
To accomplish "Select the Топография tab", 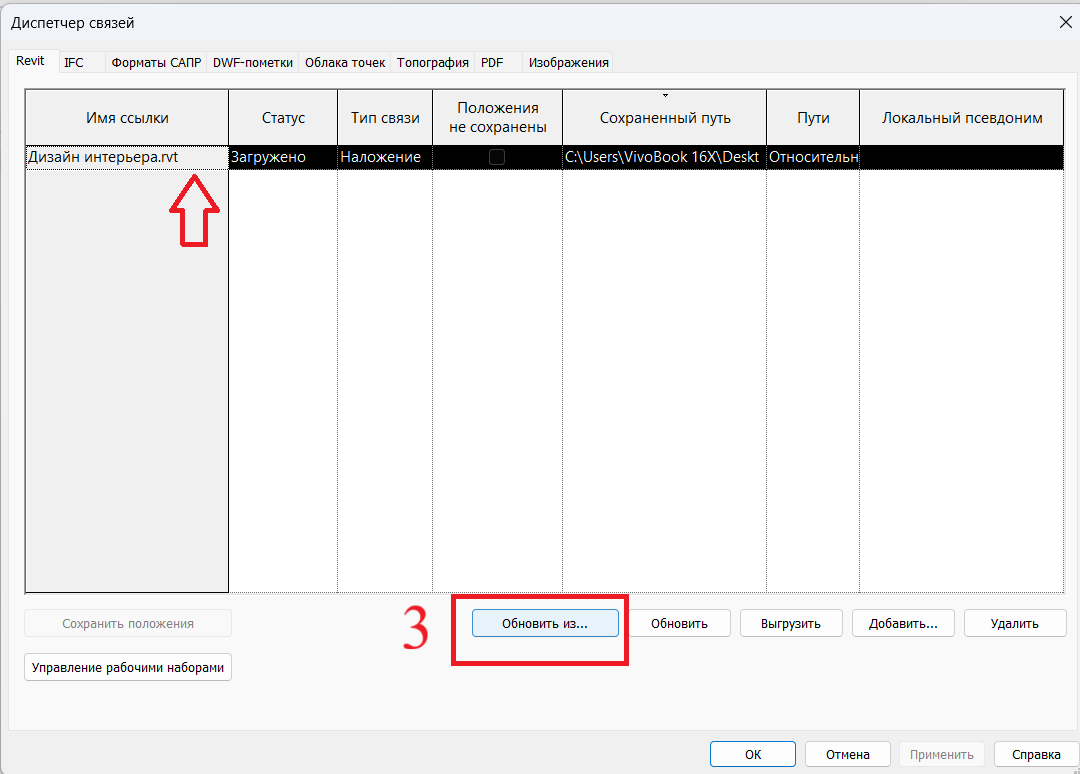I will [433, 63].
